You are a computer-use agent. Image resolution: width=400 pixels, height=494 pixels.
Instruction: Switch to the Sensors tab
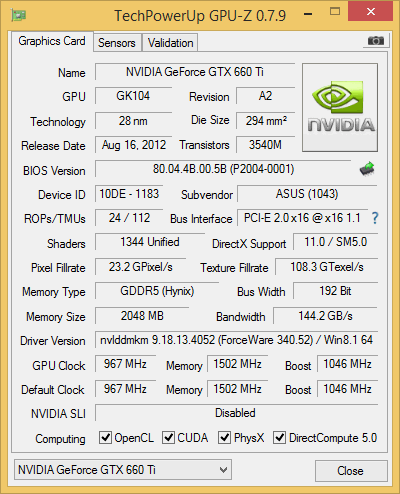pos(117,43)
